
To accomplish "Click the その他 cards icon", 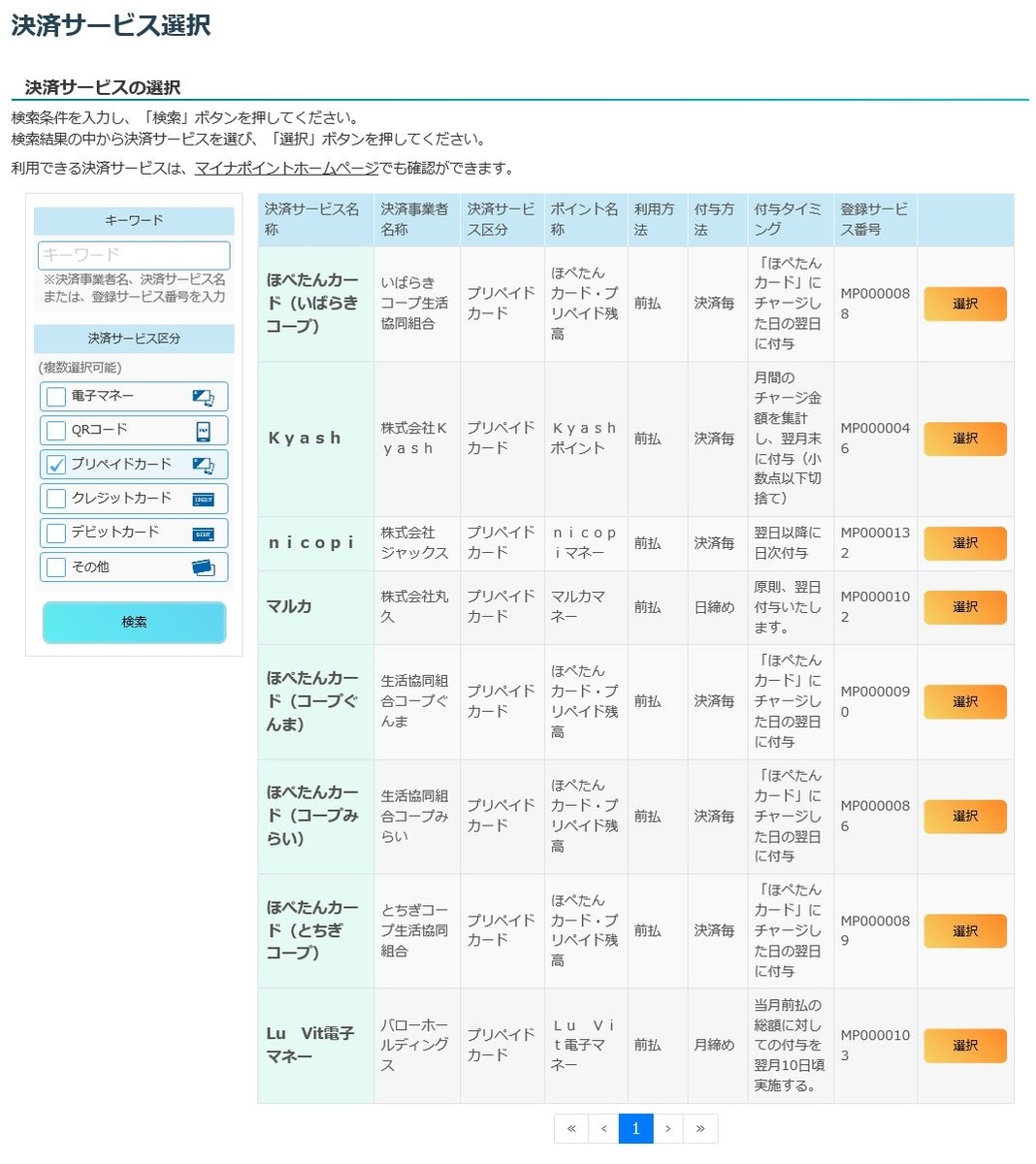I will coord(203,567).
